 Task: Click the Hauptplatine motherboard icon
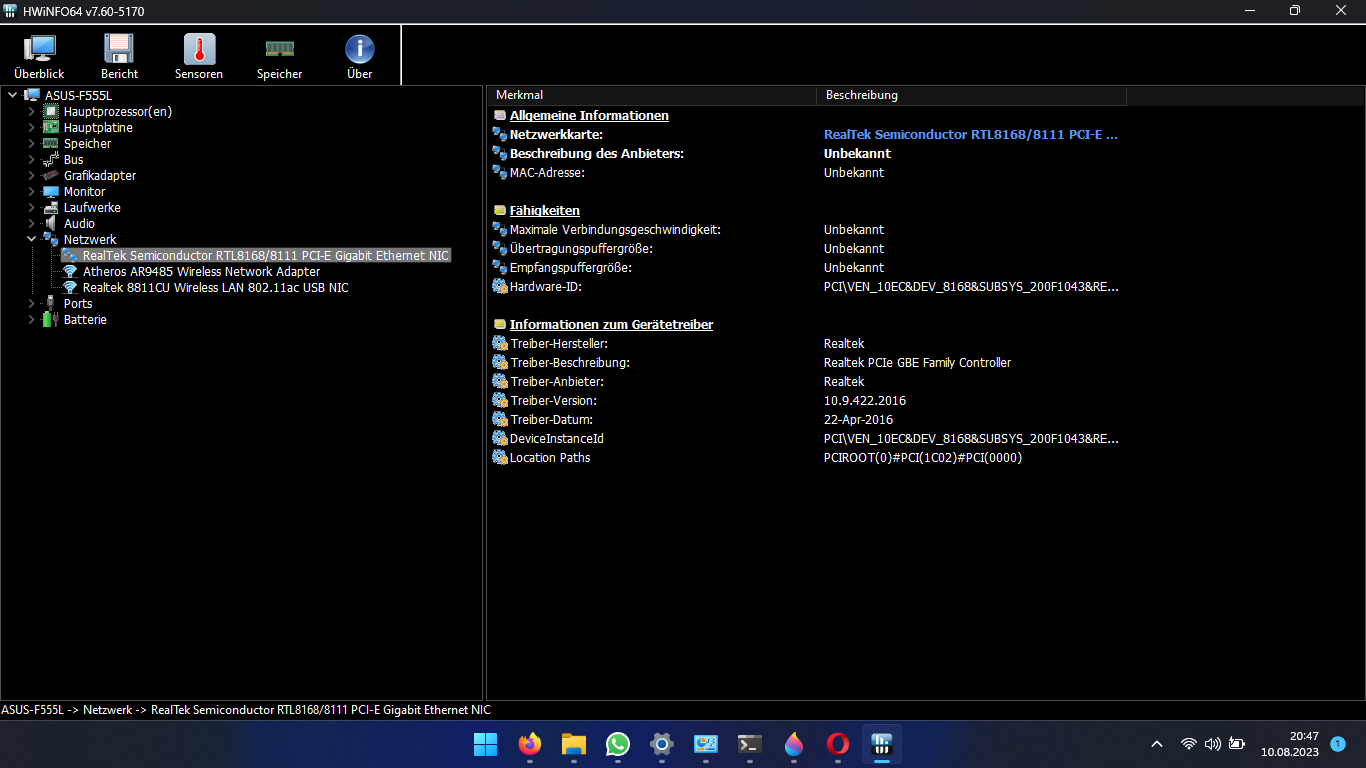pyautogui.click(x=50, y=127)
